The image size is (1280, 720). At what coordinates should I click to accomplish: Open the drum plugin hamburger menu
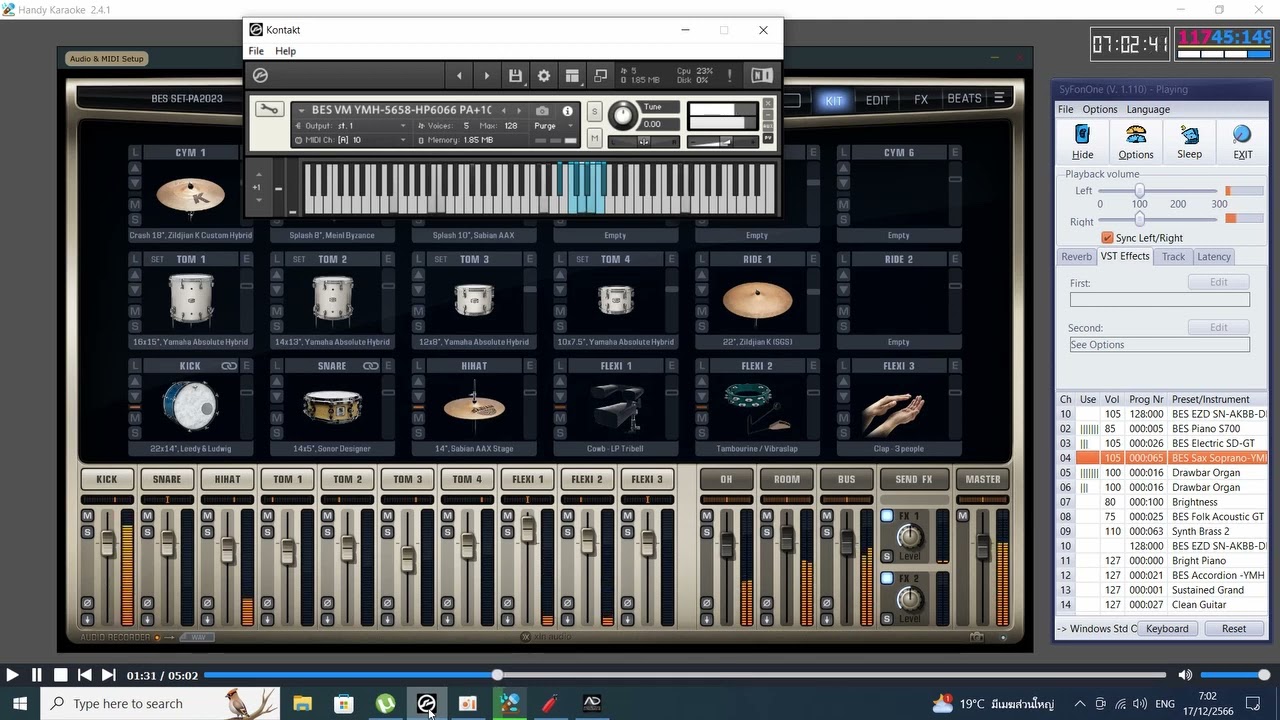(999, 98)
